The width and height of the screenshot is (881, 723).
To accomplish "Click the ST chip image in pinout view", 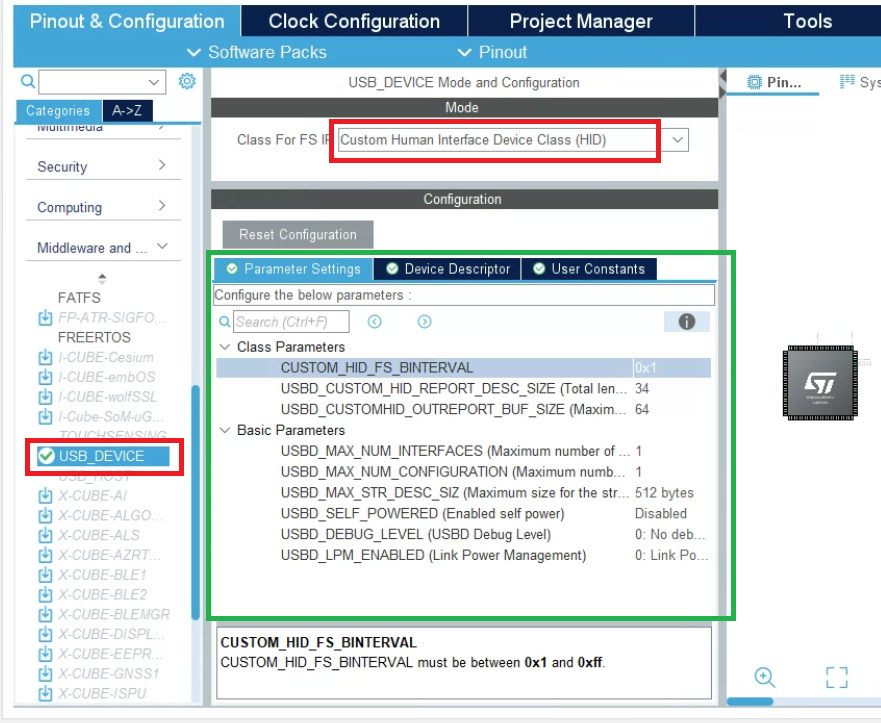I will (820, 382).
